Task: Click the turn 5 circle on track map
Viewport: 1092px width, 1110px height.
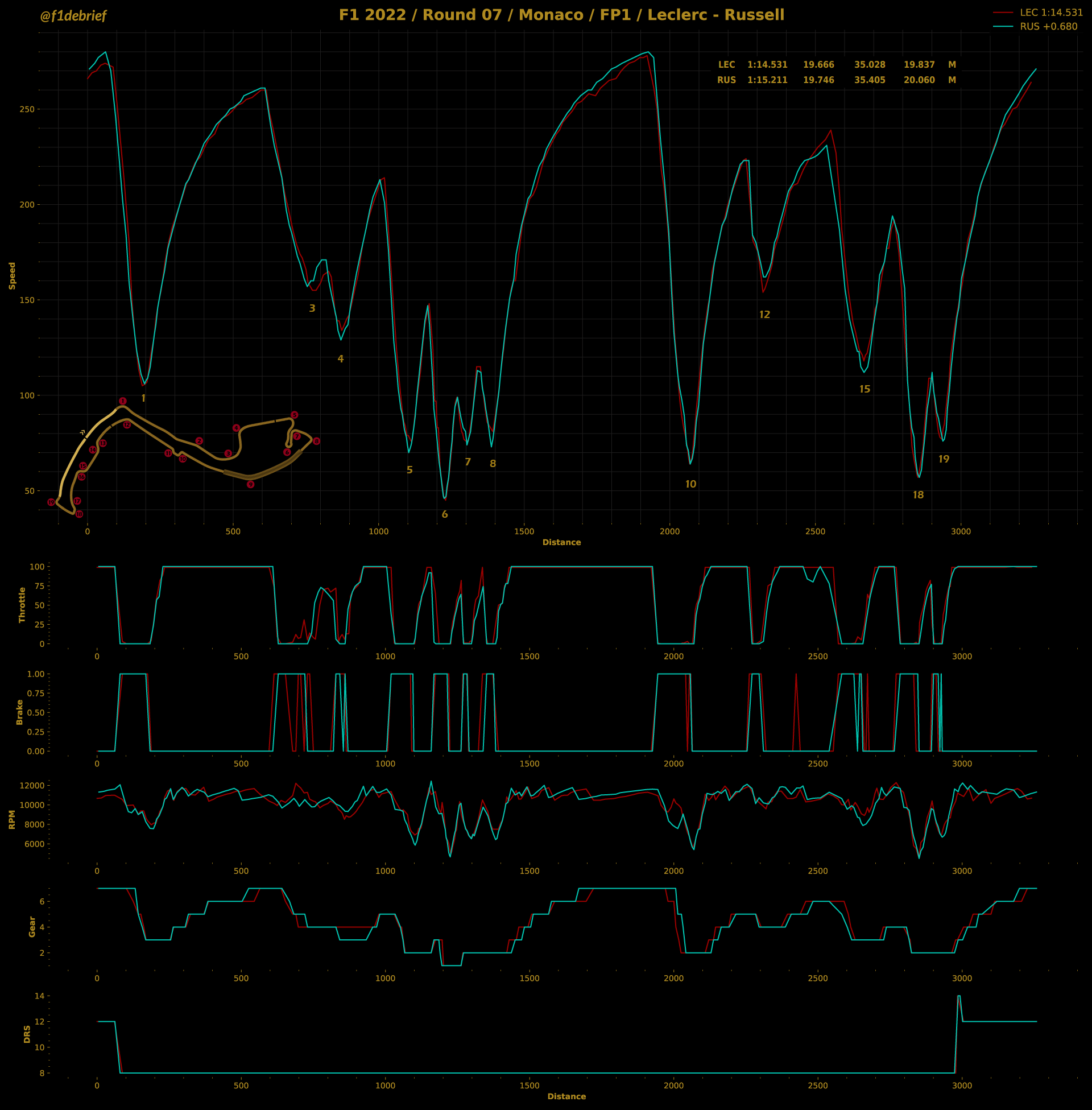Action: (294, 415)
